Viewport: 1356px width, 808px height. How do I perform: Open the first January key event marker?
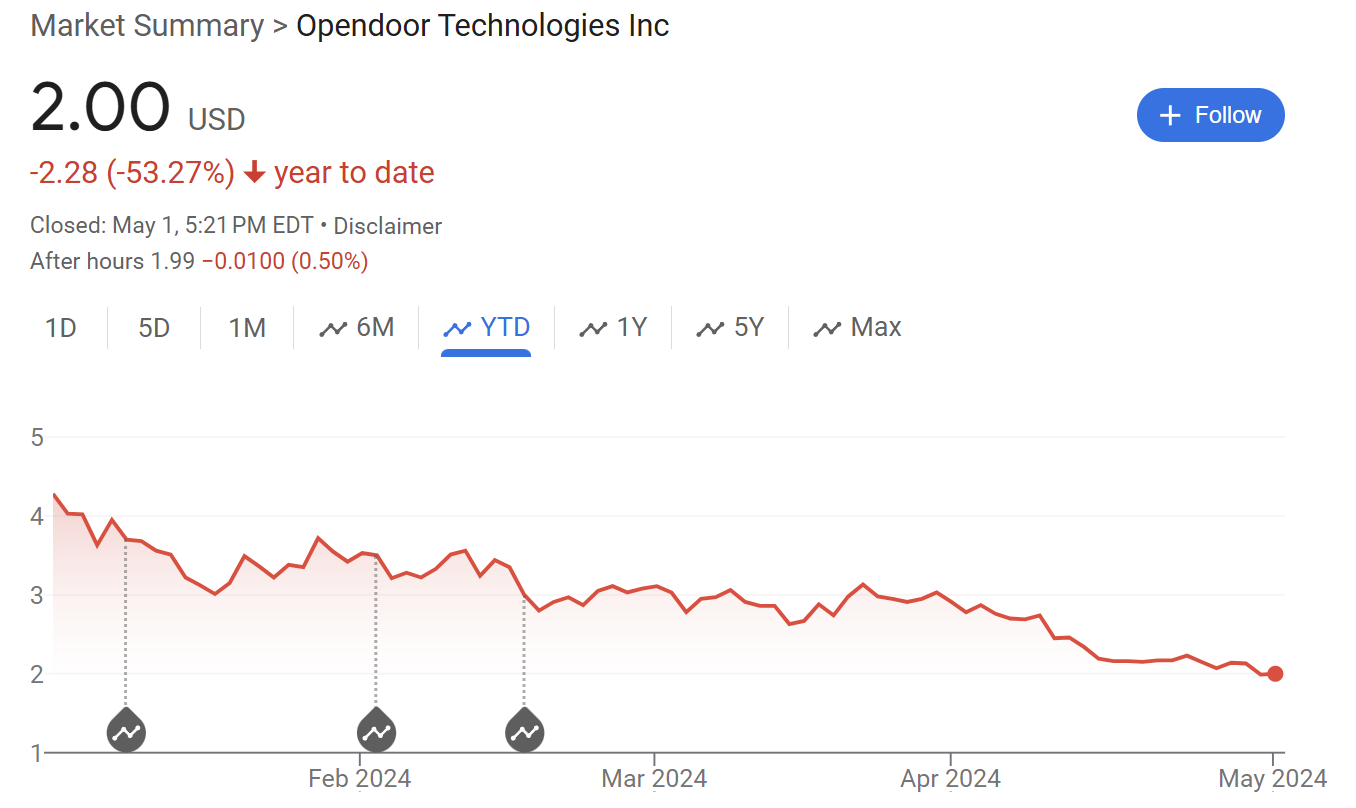pos(126,732)
